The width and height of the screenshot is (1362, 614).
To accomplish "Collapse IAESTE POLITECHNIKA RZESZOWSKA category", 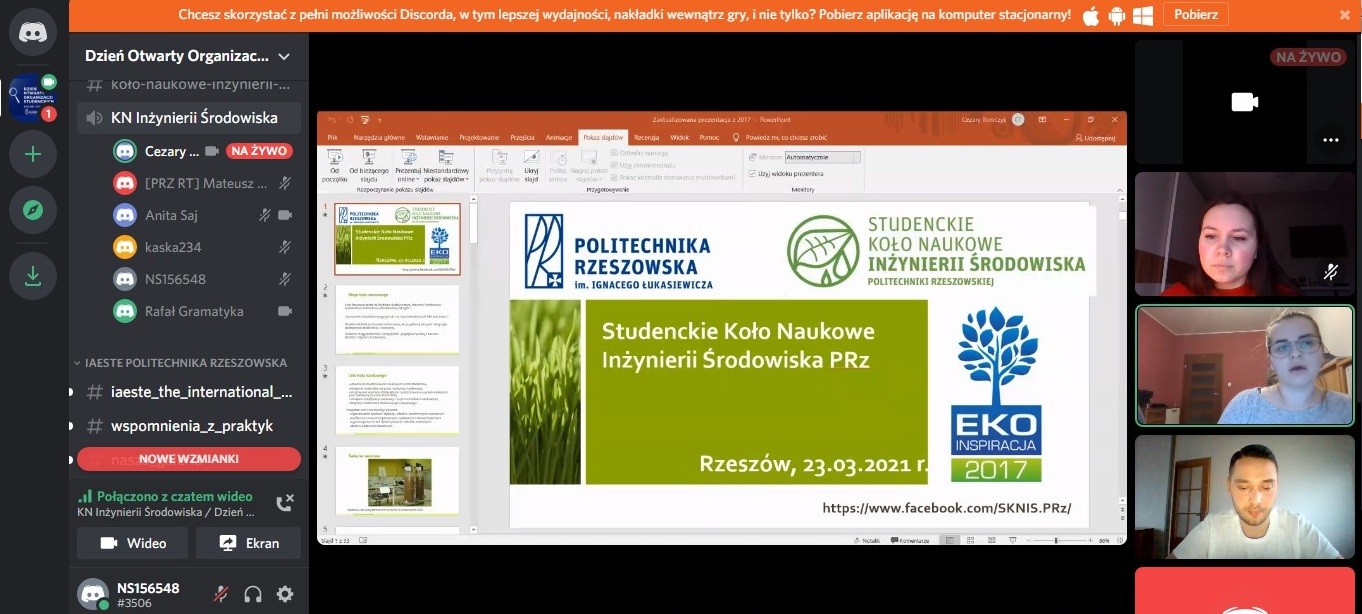I will click(185, 363).
